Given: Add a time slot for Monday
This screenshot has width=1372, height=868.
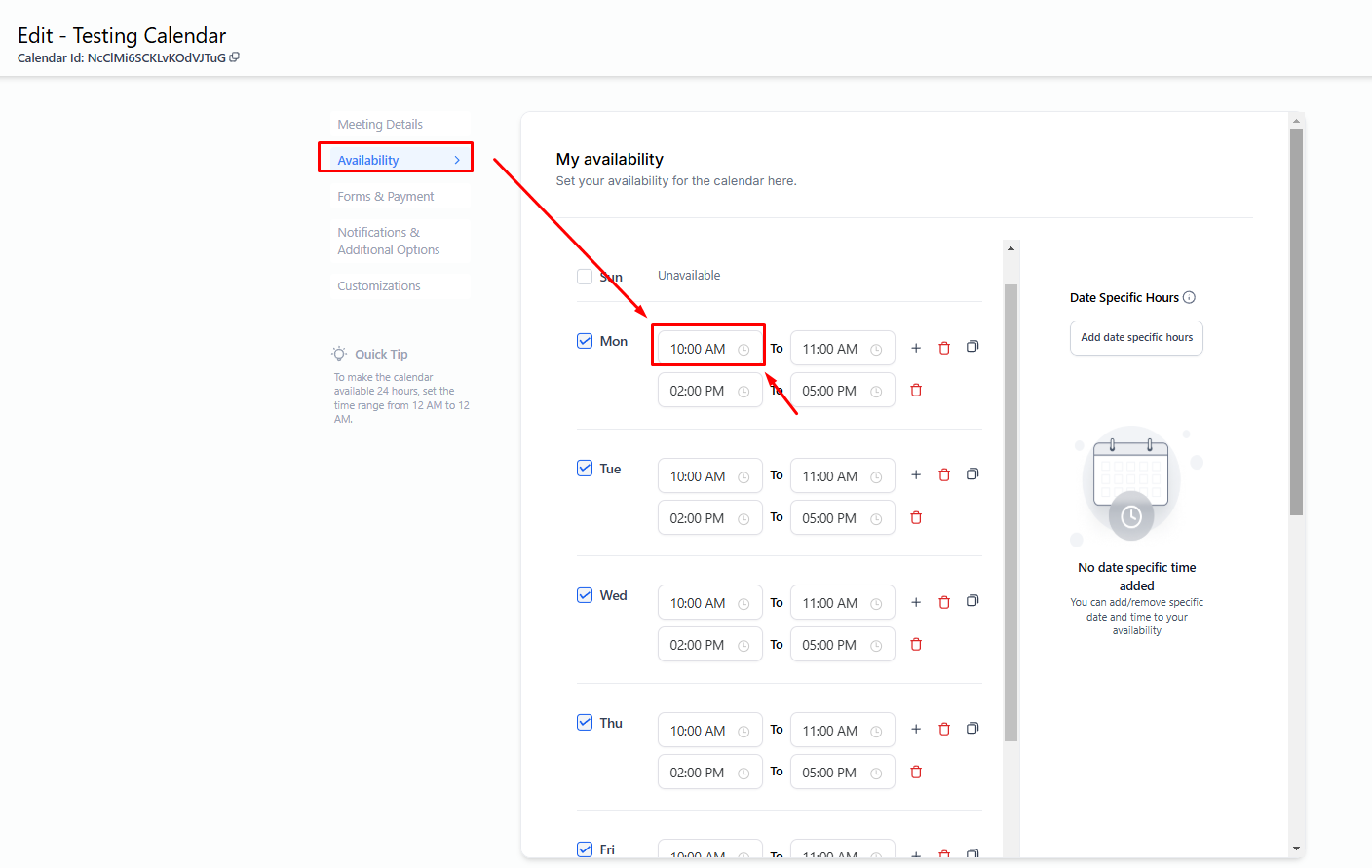Looking at the screenshot, I should click(916, 348).
